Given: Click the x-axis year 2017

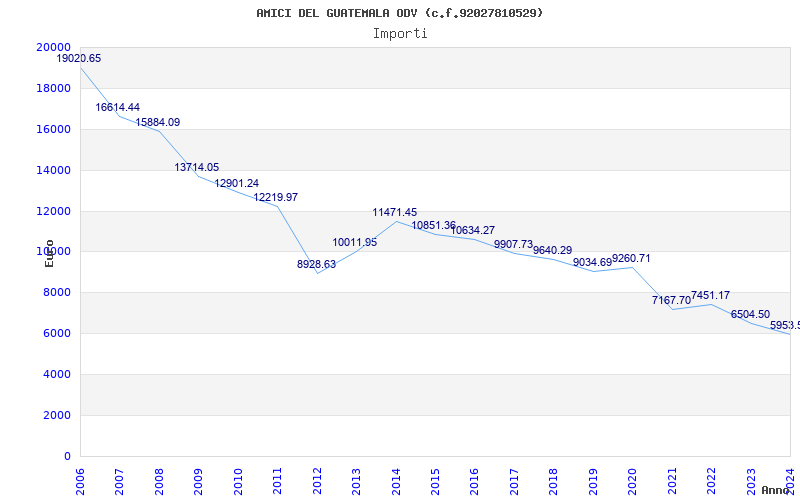Looking at the screenshot, I should click(x=514, y=481).
